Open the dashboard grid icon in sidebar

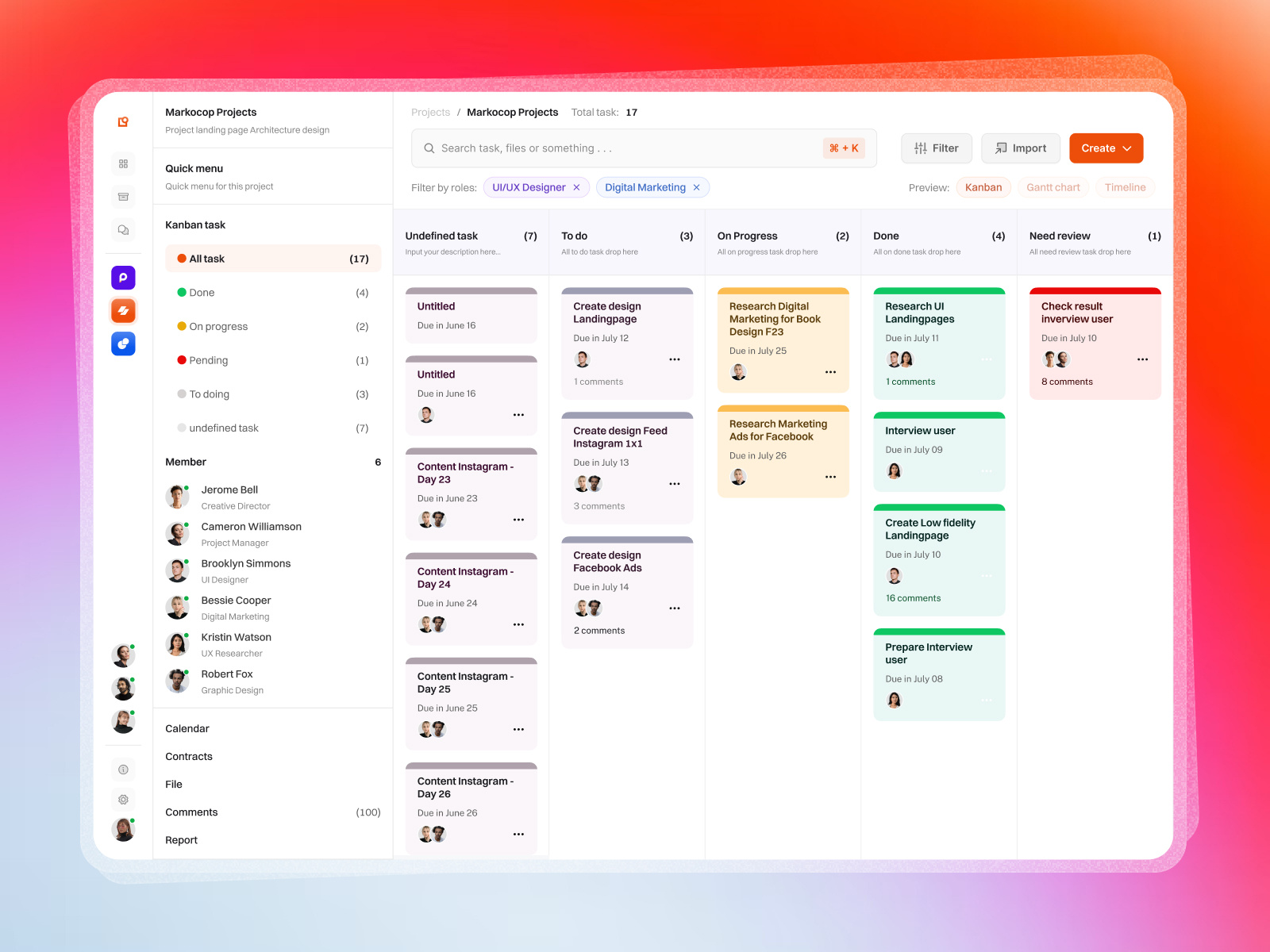pos(123,163)
